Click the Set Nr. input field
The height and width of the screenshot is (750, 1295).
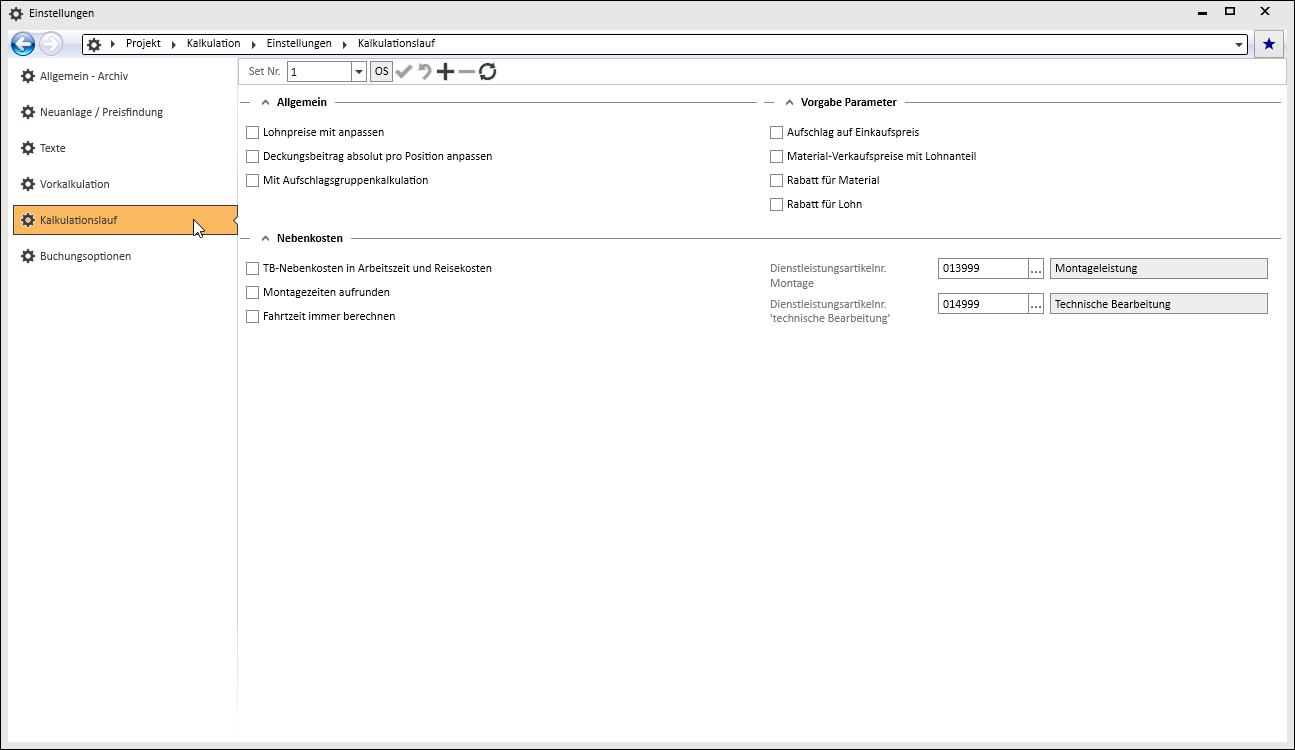coord(319,72)
